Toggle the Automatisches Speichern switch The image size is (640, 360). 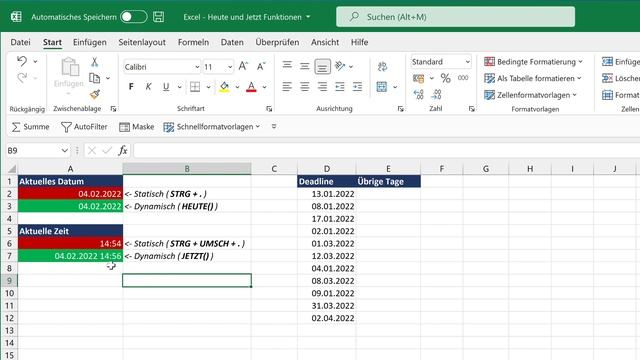click(133, 17)
